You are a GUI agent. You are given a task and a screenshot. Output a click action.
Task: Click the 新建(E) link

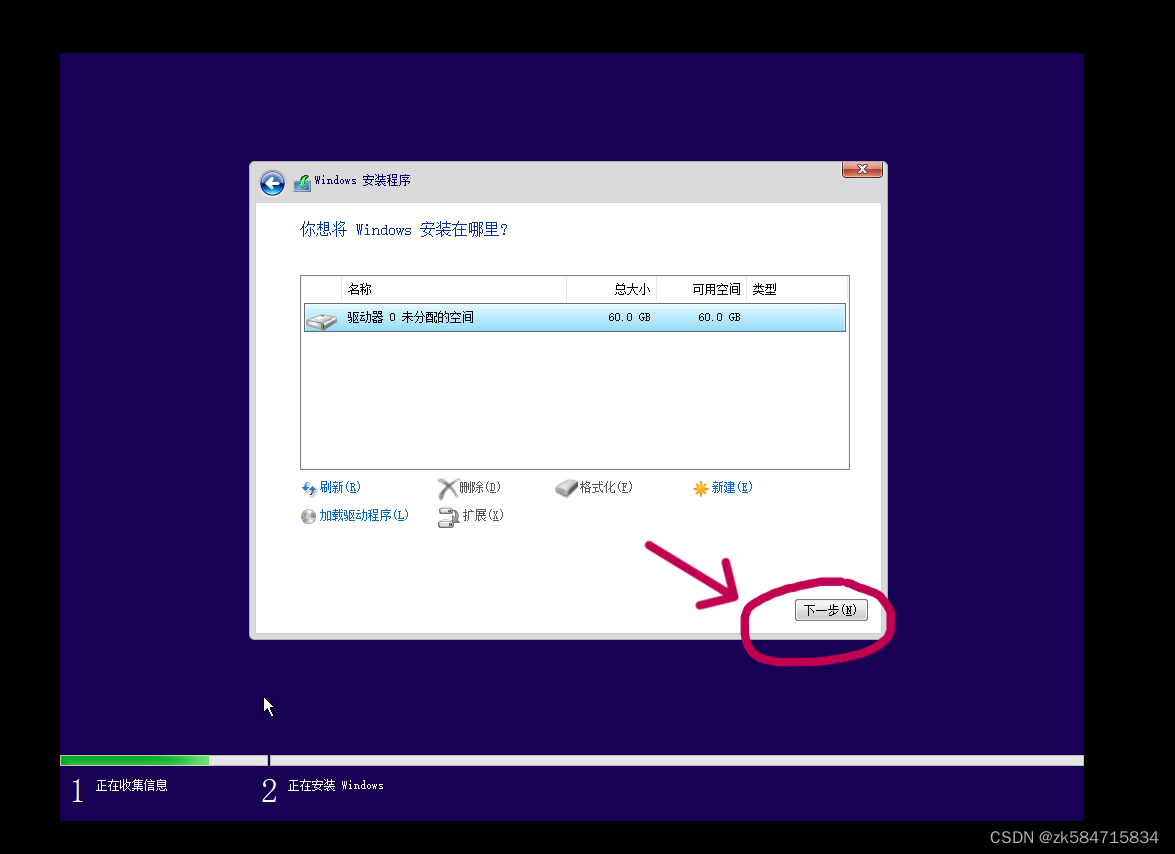click(x=731, y=488)
